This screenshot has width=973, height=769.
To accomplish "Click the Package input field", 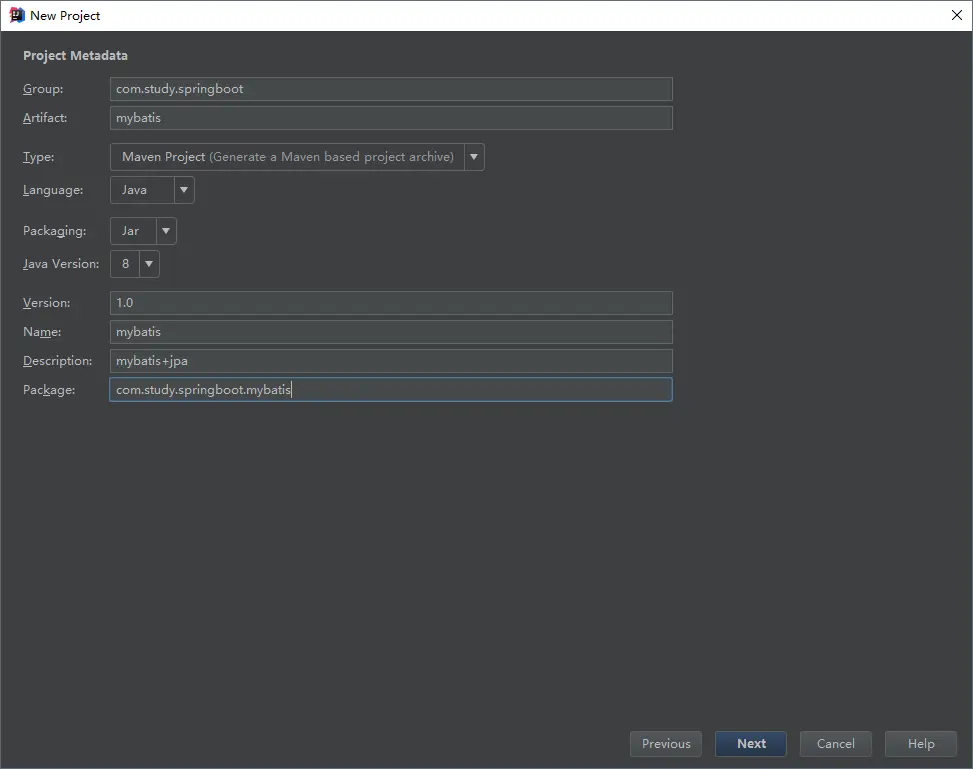I will [391, 390].
